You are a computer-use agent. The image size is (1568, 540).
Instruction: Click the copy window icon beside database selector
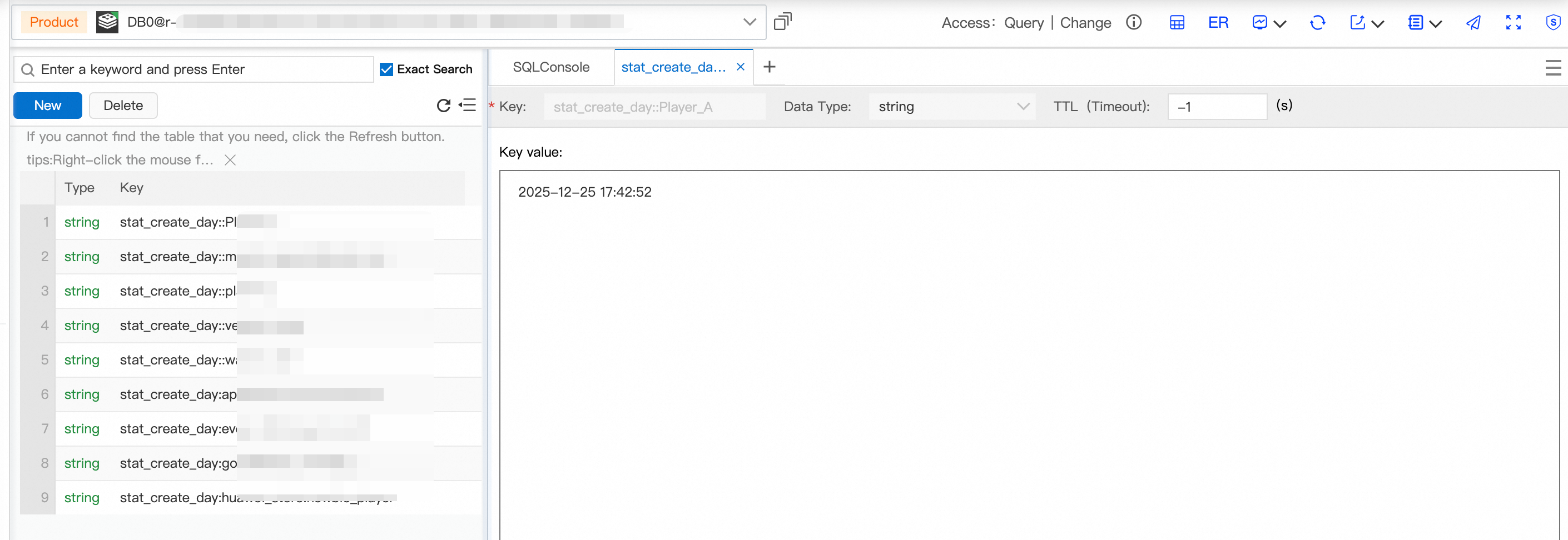tap(782, 22)
